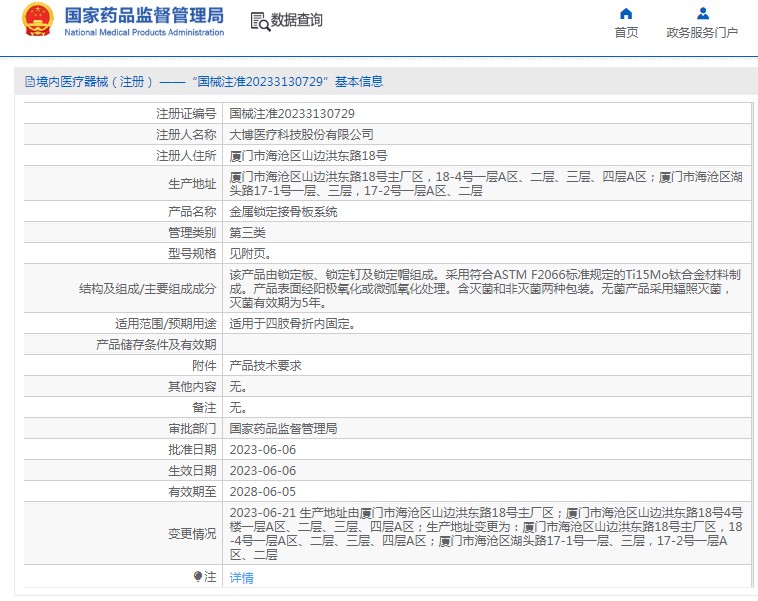
Task: Click the 生产地址 label
Action: coord(192,184)
